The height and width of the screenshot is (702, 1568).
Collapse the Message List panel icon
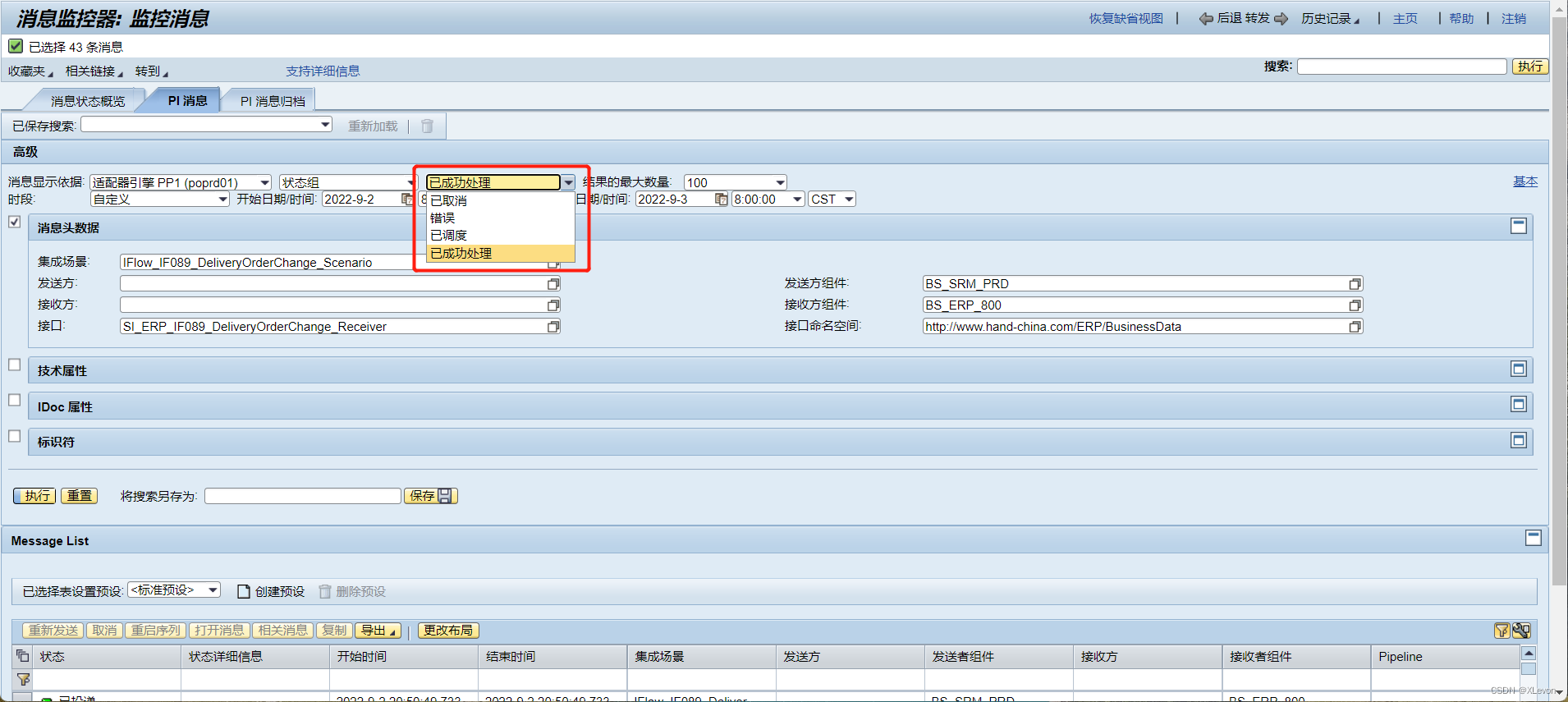(x=1534, y=538)
